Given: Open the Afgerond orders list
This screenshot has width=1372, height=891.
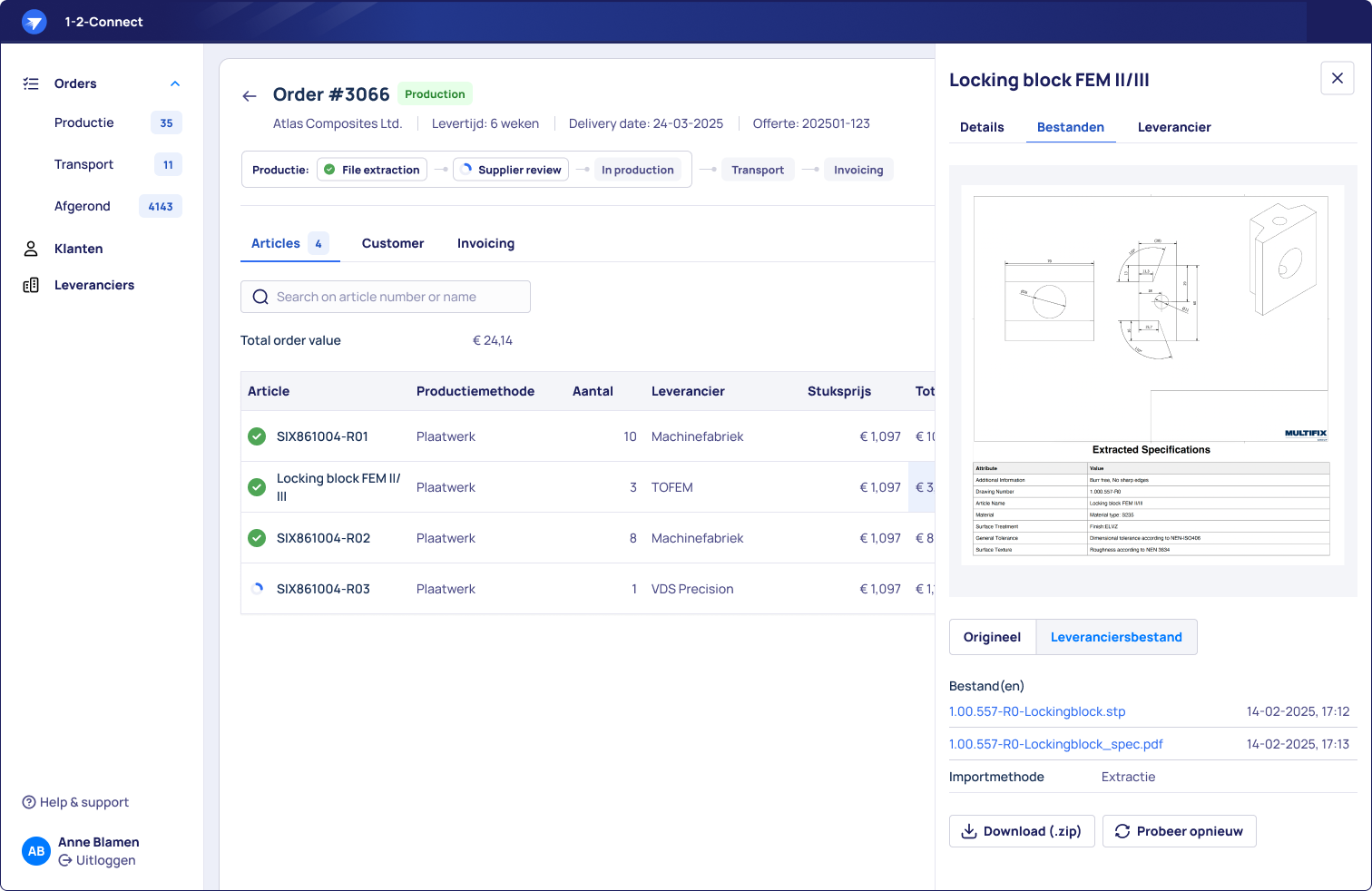Looking at the screenshot, I should click(83, 206).
